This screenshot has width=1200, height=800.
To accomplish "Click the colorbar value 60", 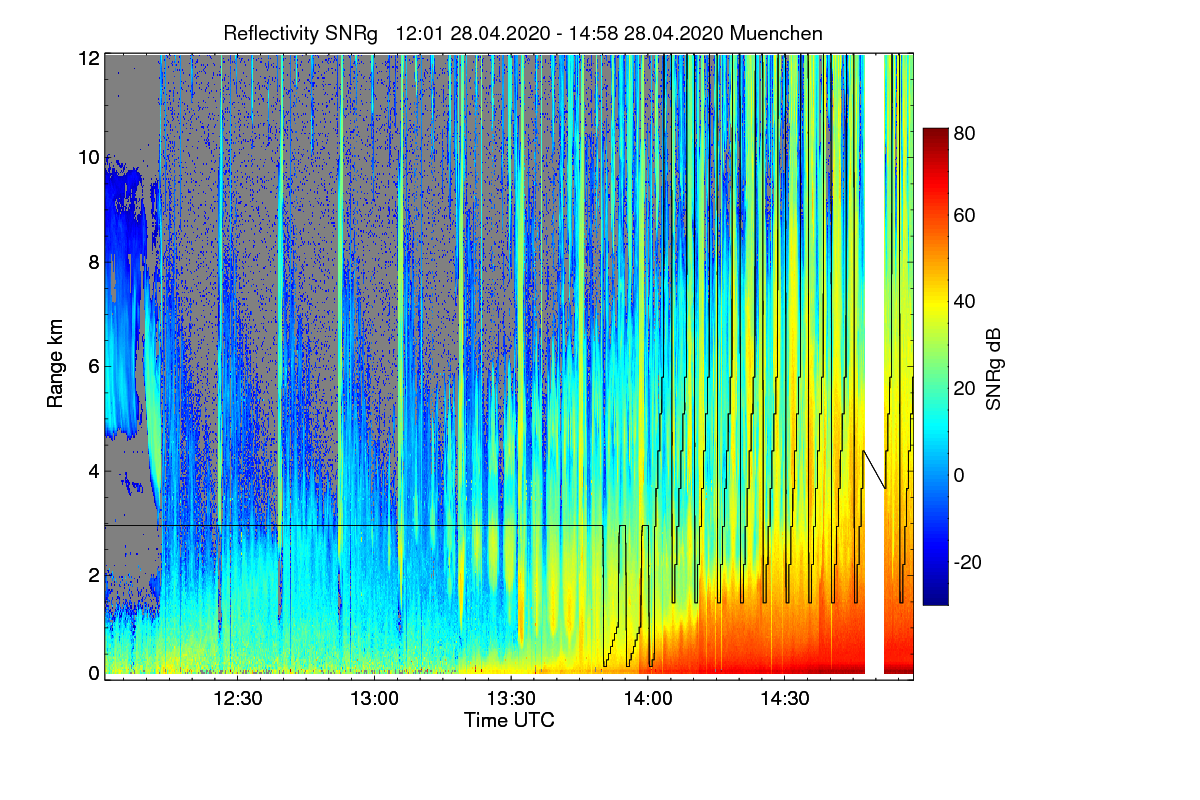I will tap(963, 215).
